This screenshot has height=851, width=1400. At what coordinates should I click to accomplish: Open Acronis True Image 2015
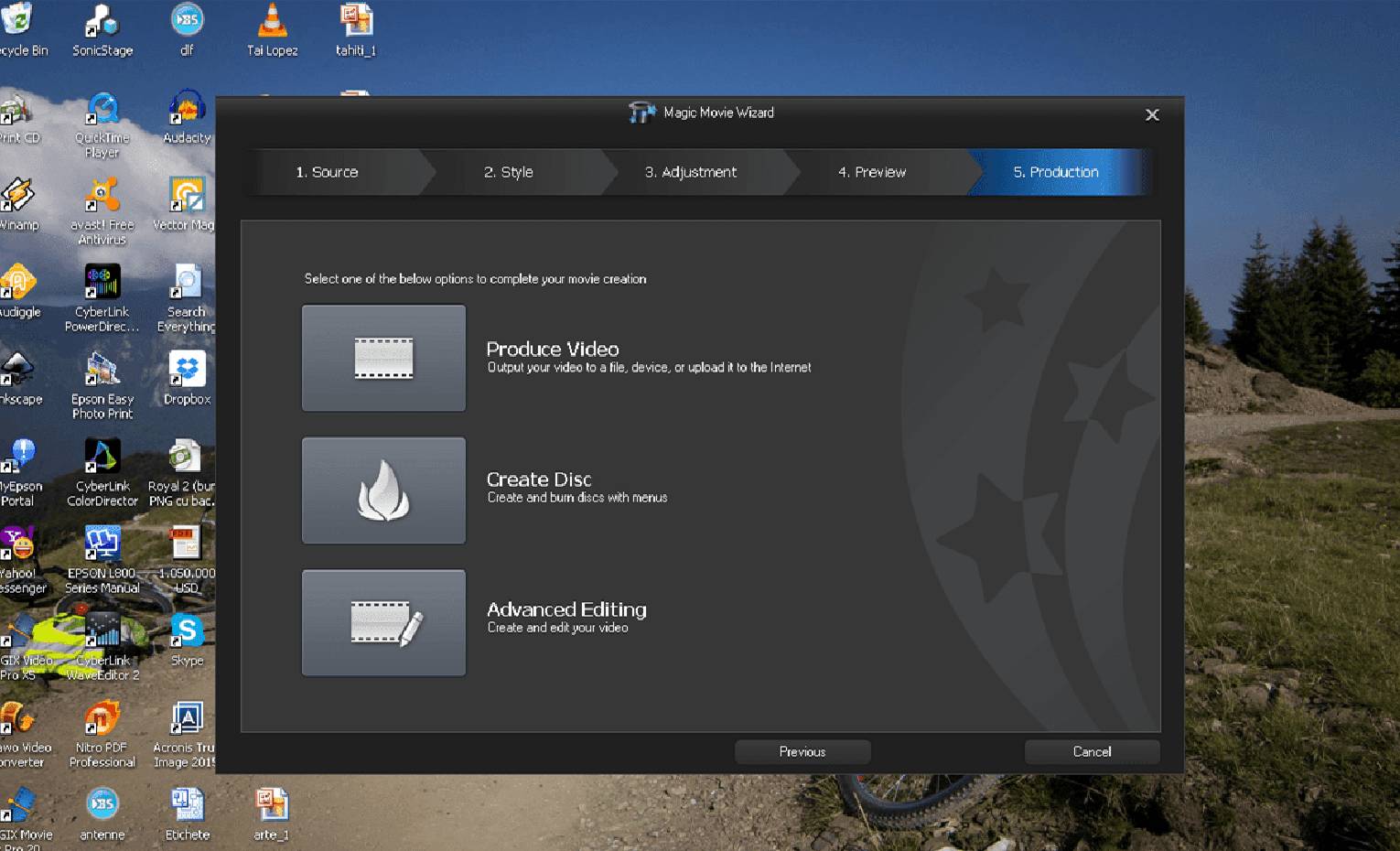point(186,718)
